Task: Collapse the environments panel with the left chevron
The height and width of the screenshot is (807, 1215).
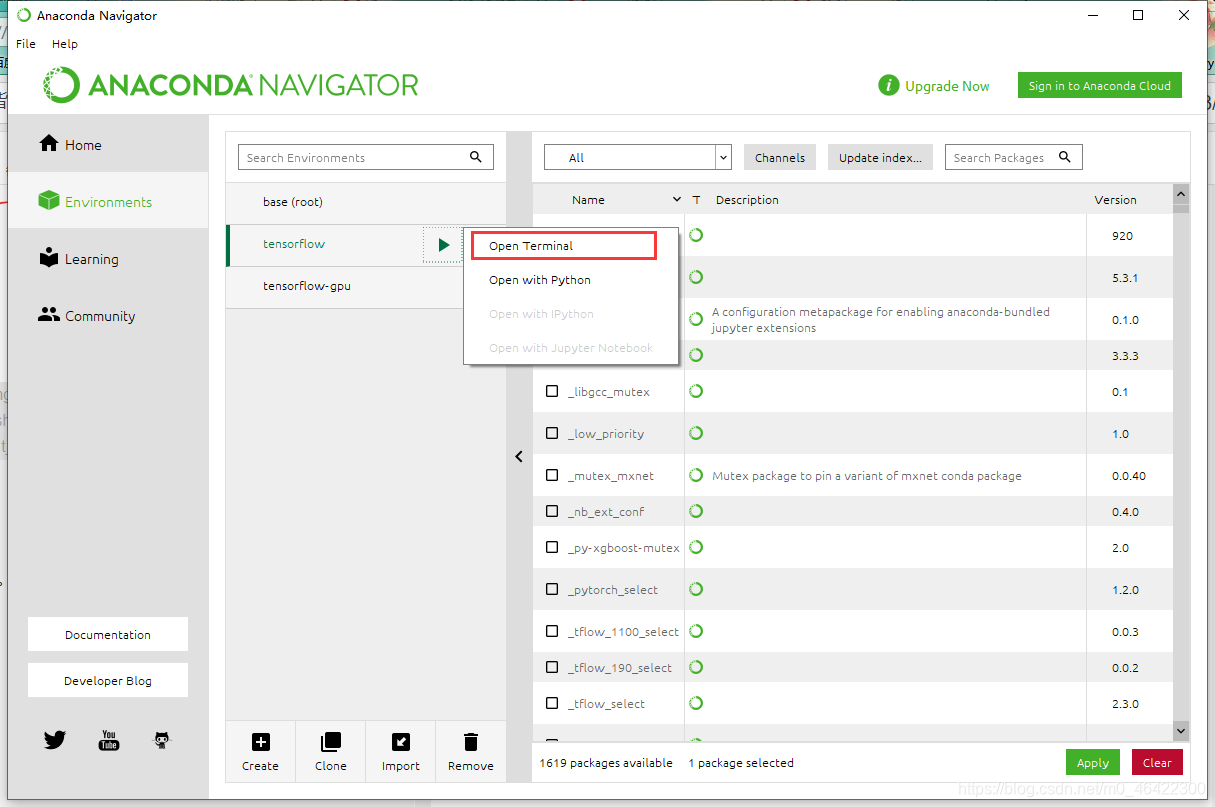Action: (519, 456)
